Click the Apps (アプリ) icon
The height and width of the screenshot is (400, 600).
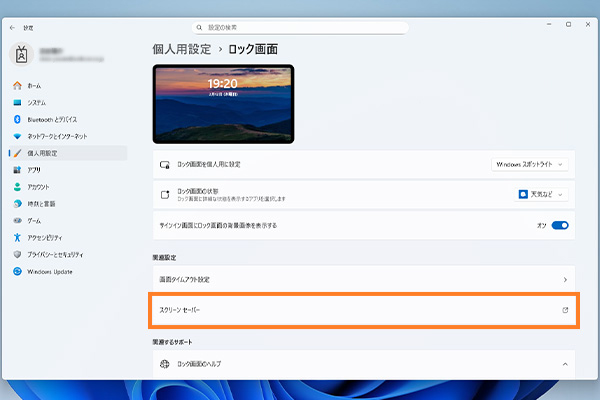pos(17,170)
